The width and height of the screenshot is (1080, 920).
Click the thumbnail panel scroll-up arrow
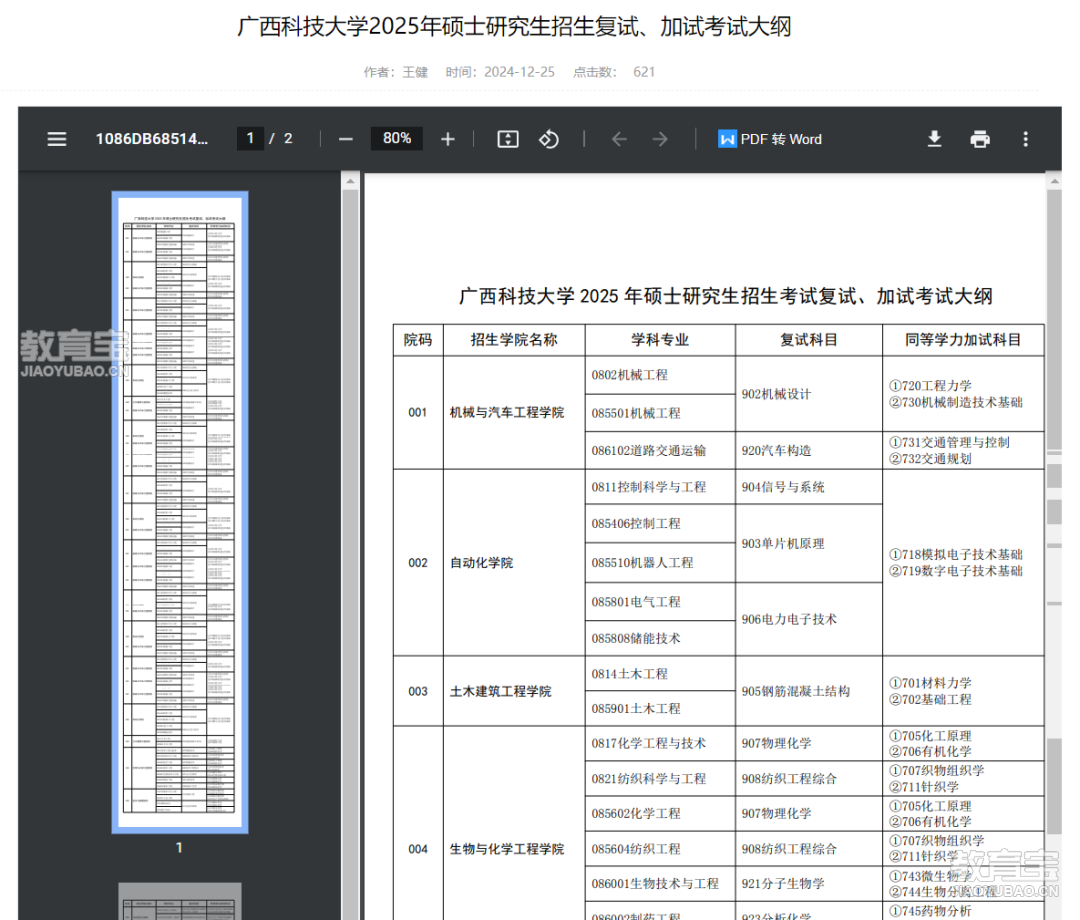click(351, 181)
